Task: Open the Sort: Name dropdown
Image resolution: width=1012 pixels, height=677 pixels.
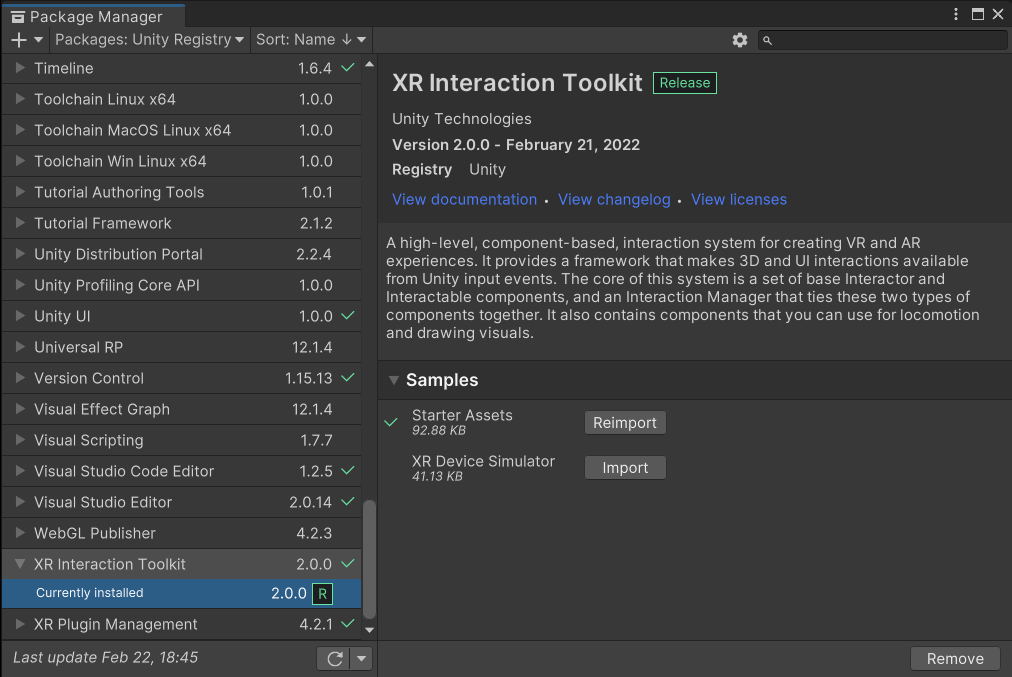Action: [310, 40]
